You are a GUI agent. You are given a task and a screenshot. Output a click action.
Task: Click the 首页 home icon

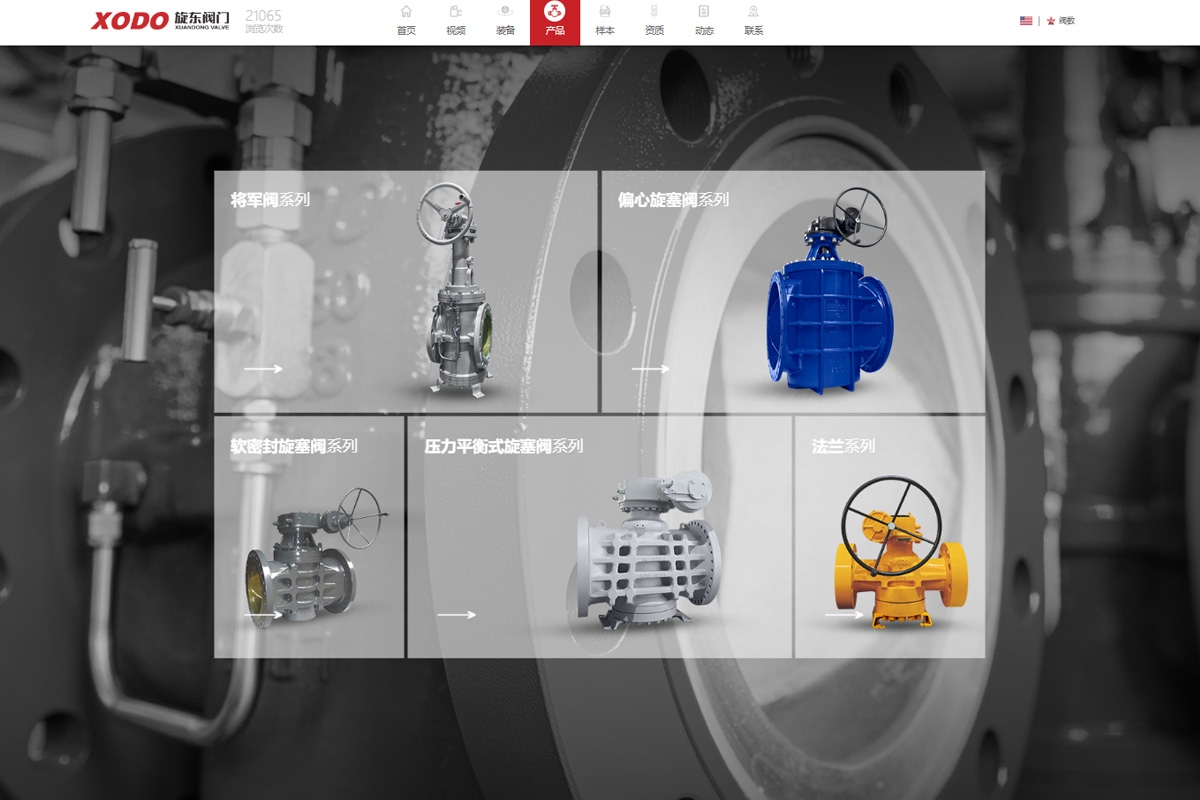click(406, 12)
